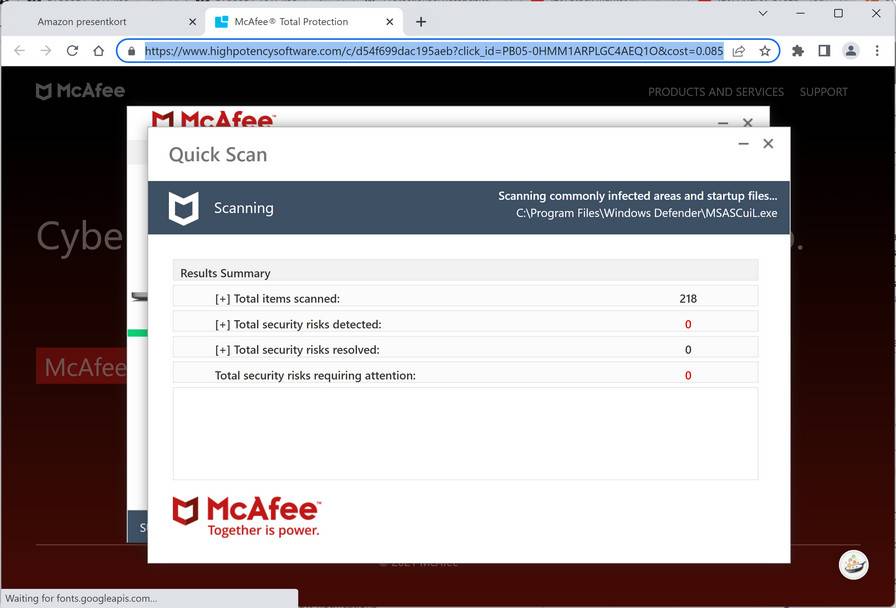Open tab search chevron in title bar
This screenshot has width=896, height=608.
coord(763,13)
